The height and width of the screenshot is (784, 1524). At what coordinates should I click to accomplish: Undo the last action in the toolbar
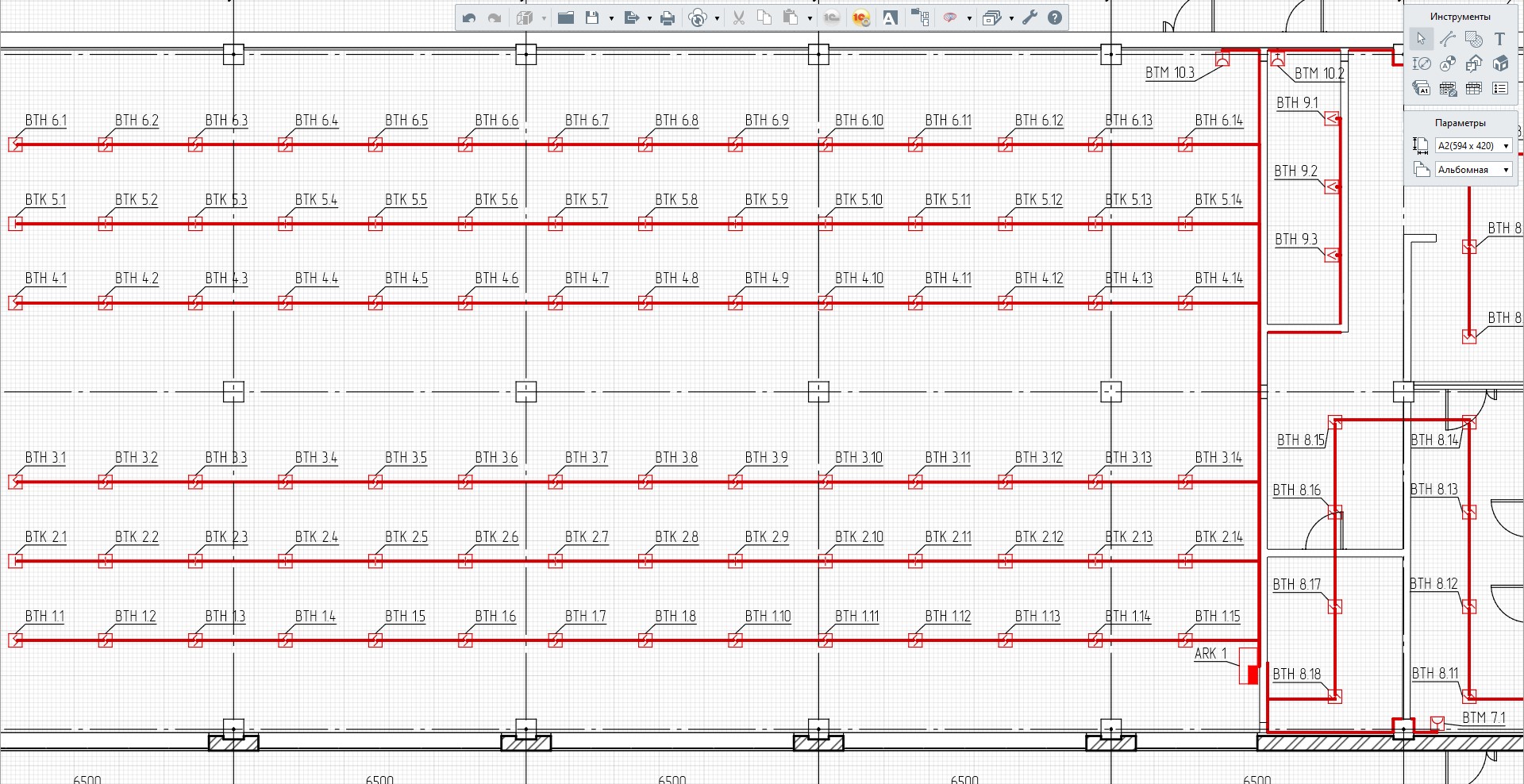click(x=469, y=17)
